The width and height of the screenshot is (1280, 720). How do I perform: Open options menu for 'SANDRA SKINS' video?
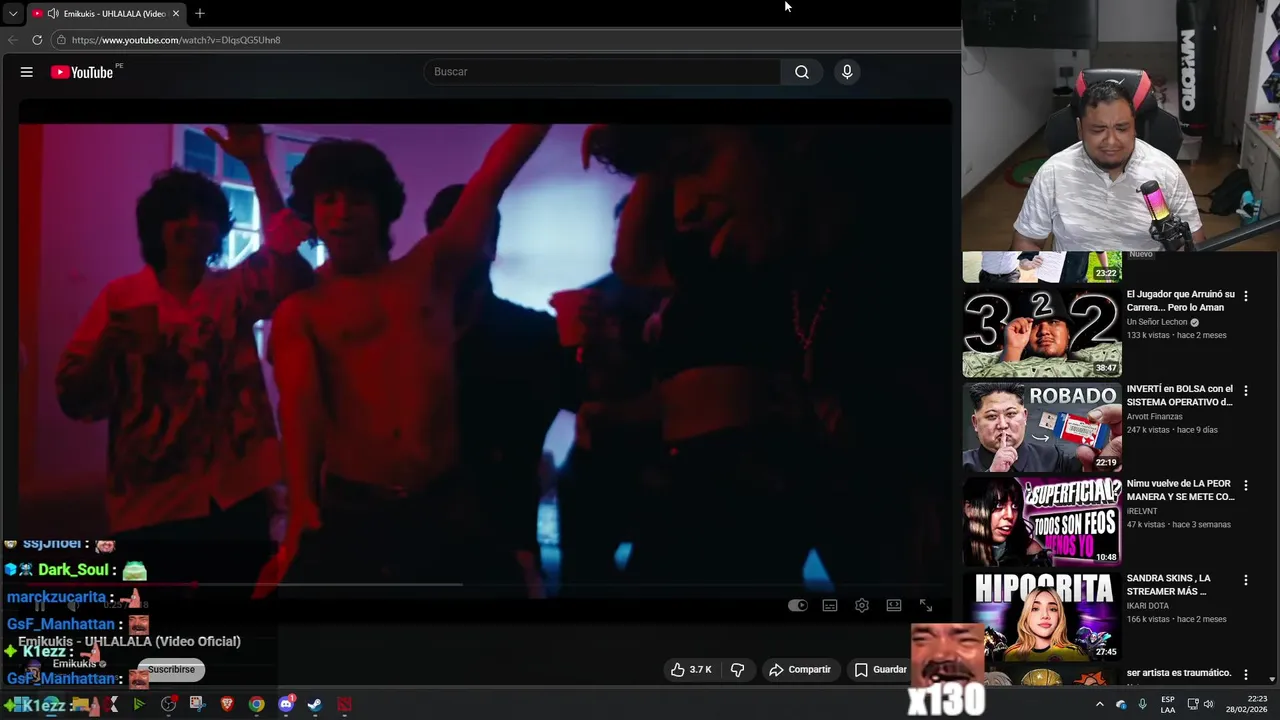coord(1246,580)
